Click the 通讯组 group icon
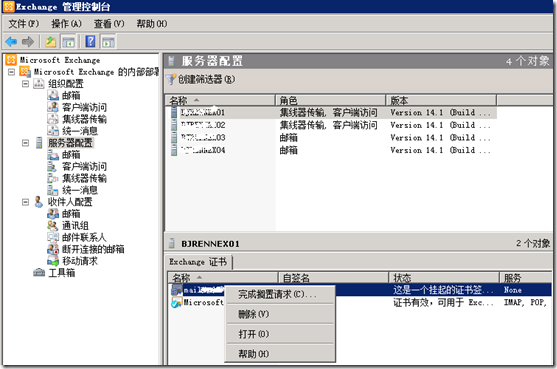 [53, 225]
